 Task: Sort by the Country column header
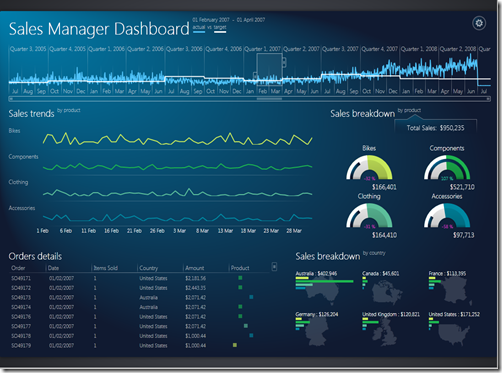click(148, 268)
